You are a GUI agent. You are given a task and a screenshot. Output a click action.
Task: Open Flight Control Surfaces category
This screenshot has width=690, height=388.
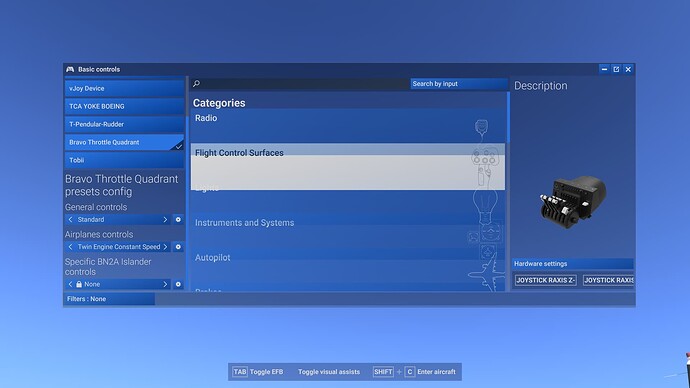pyautogui.click(x=348, y=166)
